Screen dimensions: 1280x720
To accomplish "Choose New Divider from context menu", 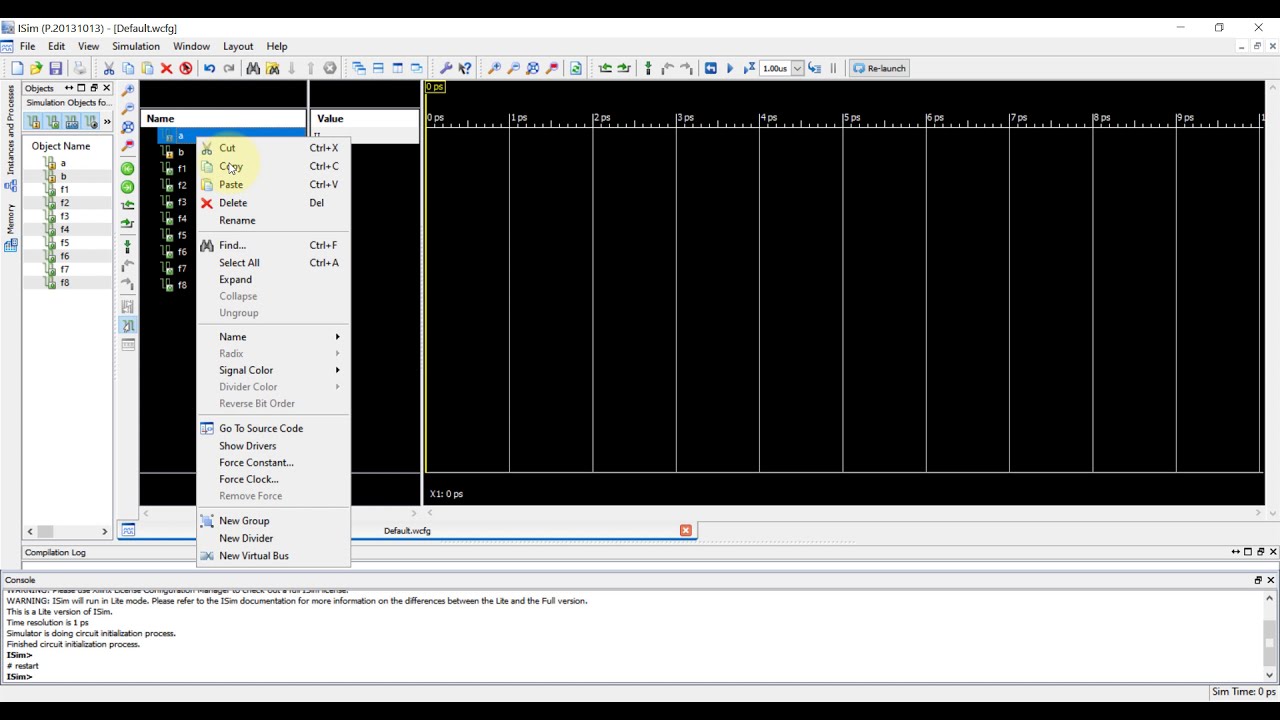I will pos(273,538).
